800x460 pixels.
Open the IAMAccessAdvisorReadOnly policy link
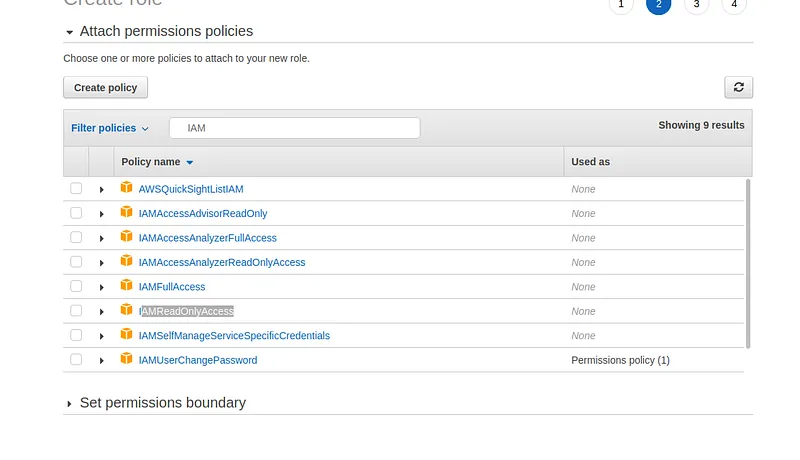click(x=203, y=214)
